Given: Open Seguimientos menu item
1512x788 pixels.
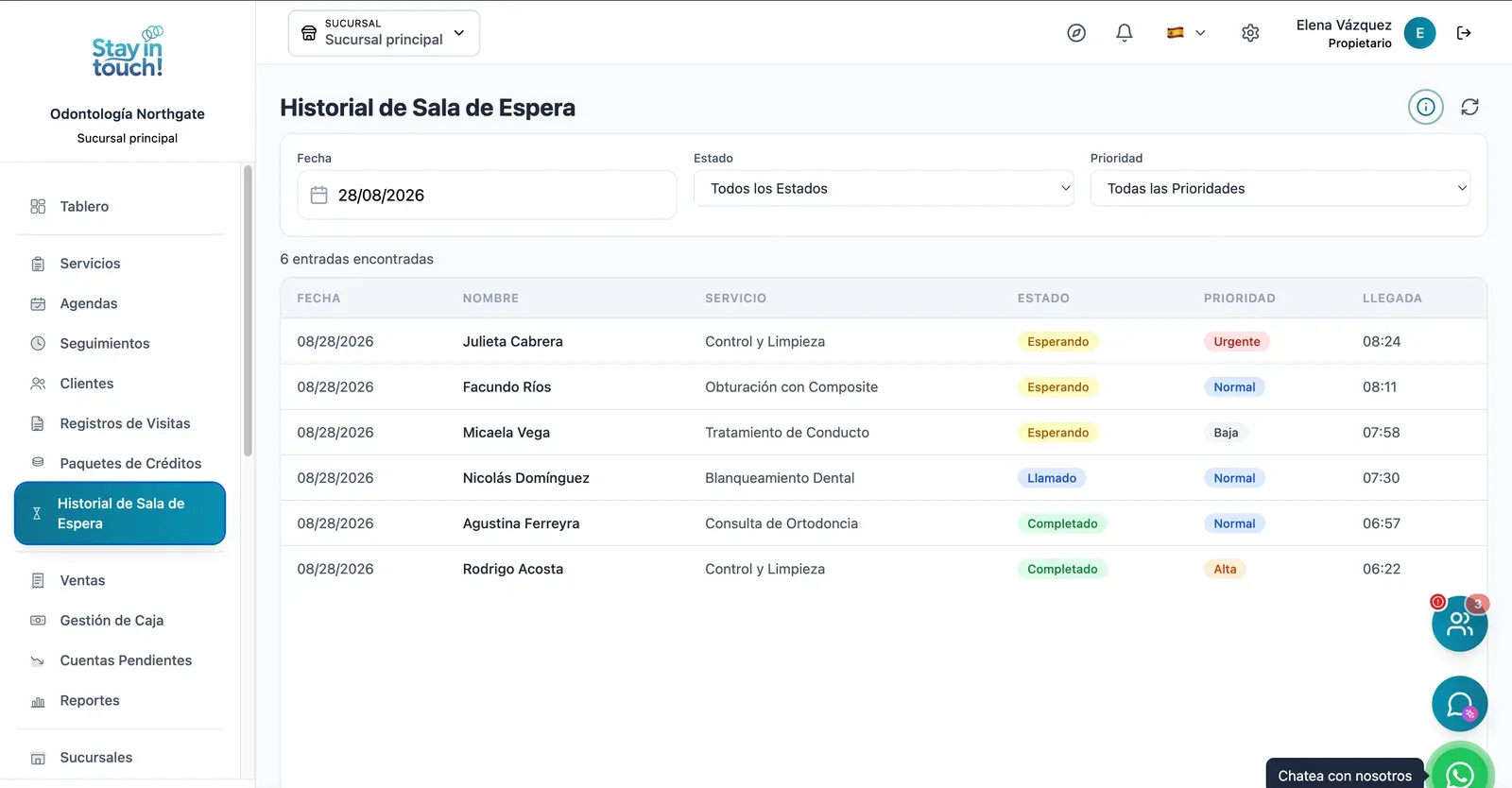Looking at the screenshot, I should pyautogui.click(x=105, y=344).
